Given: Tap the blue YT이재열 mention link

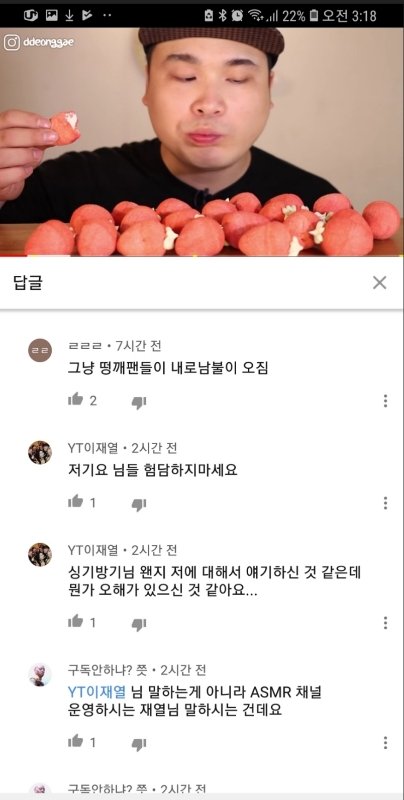Looking at the screenshot, I should point(97,692).
